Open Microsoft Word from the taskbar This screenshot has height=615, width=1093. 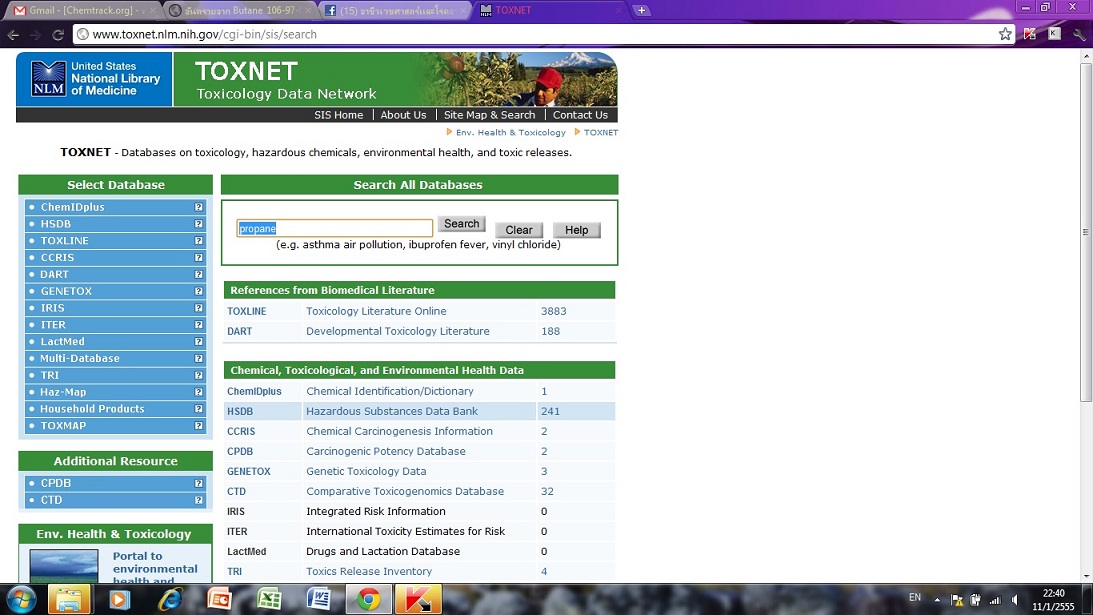[319, 599]
